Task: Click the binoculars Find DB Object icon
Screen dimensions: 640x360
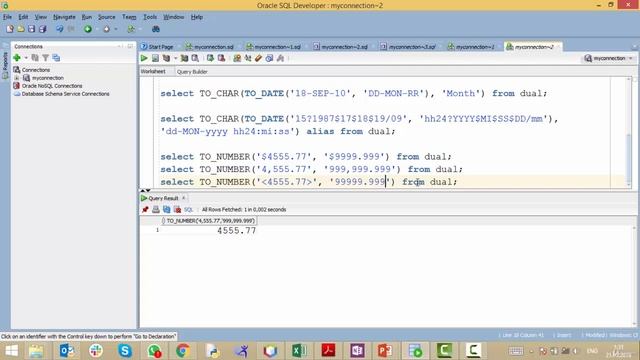Action: pyautogui.click(x=156, y=29)
